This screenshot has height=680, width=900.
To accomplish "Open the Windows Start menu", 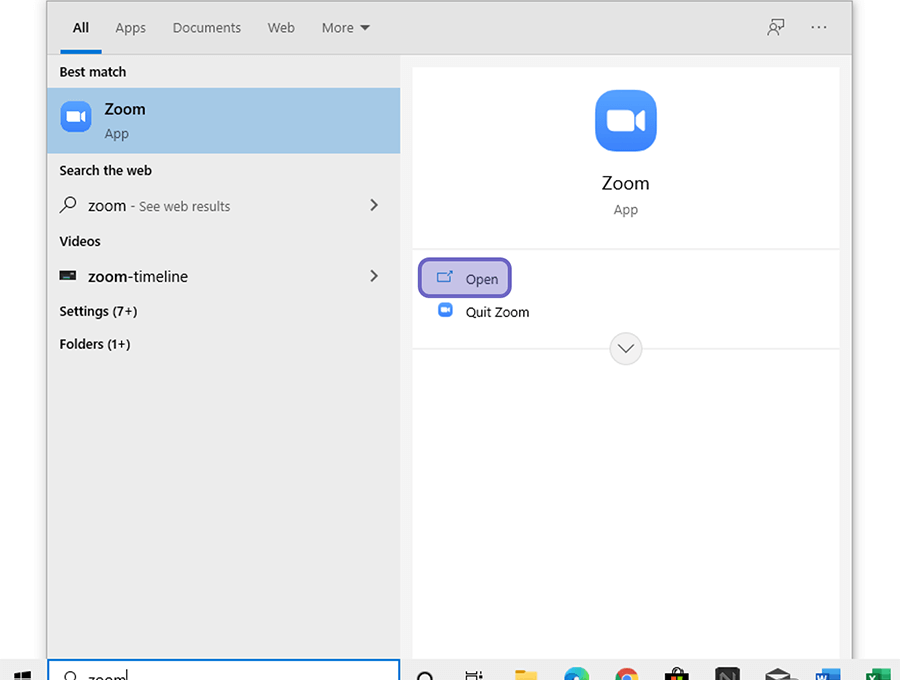I will 22,675.
